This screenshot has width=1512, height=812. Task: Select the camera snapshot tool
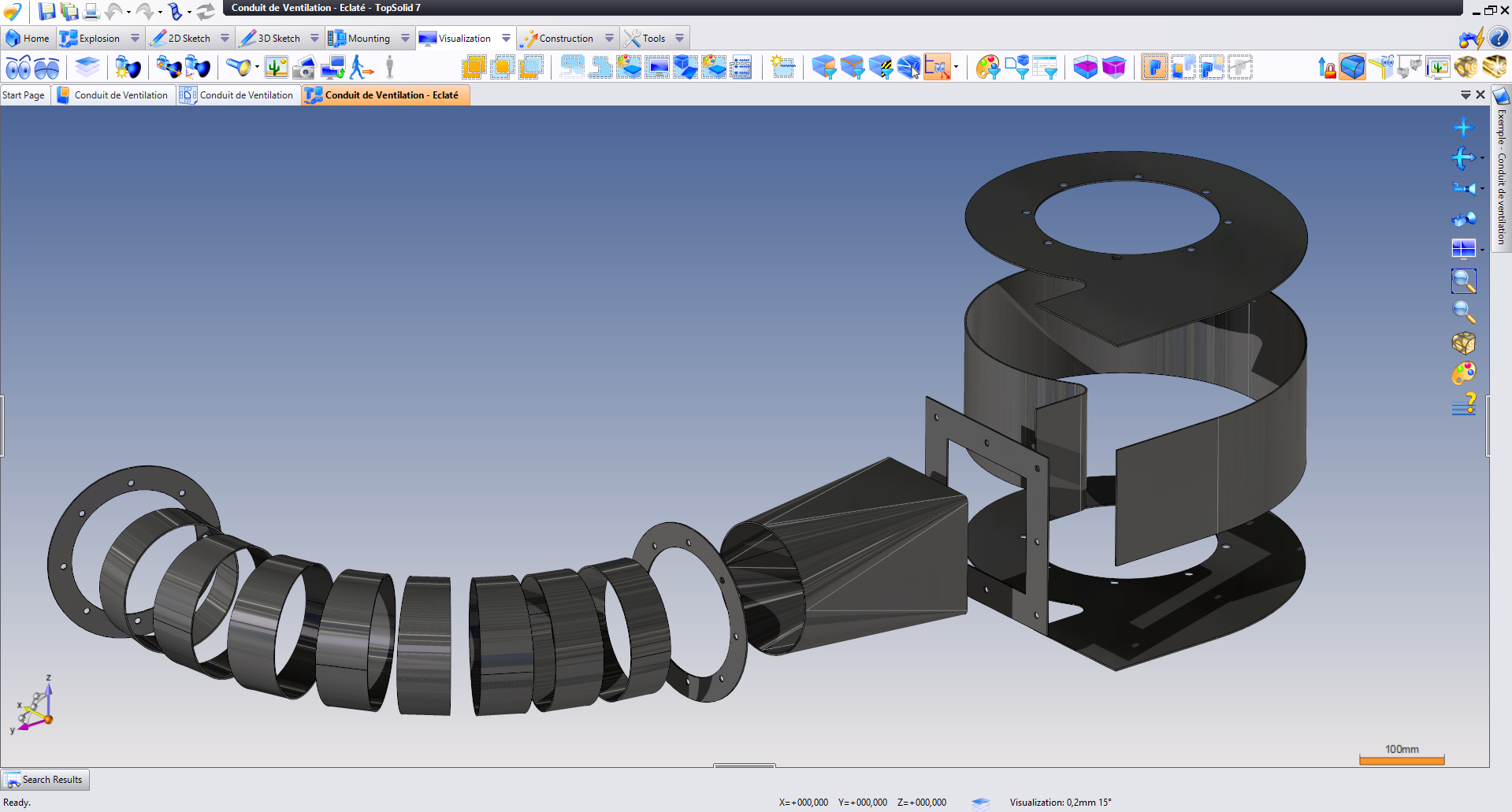pos(303,68)
